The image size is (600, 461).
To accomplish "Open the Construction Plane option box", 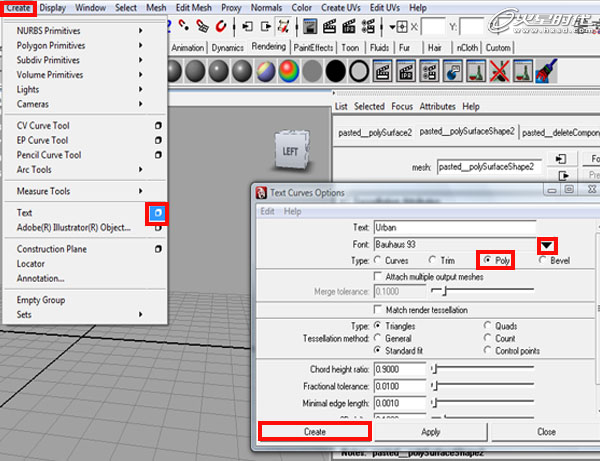I will pos(158,249).
